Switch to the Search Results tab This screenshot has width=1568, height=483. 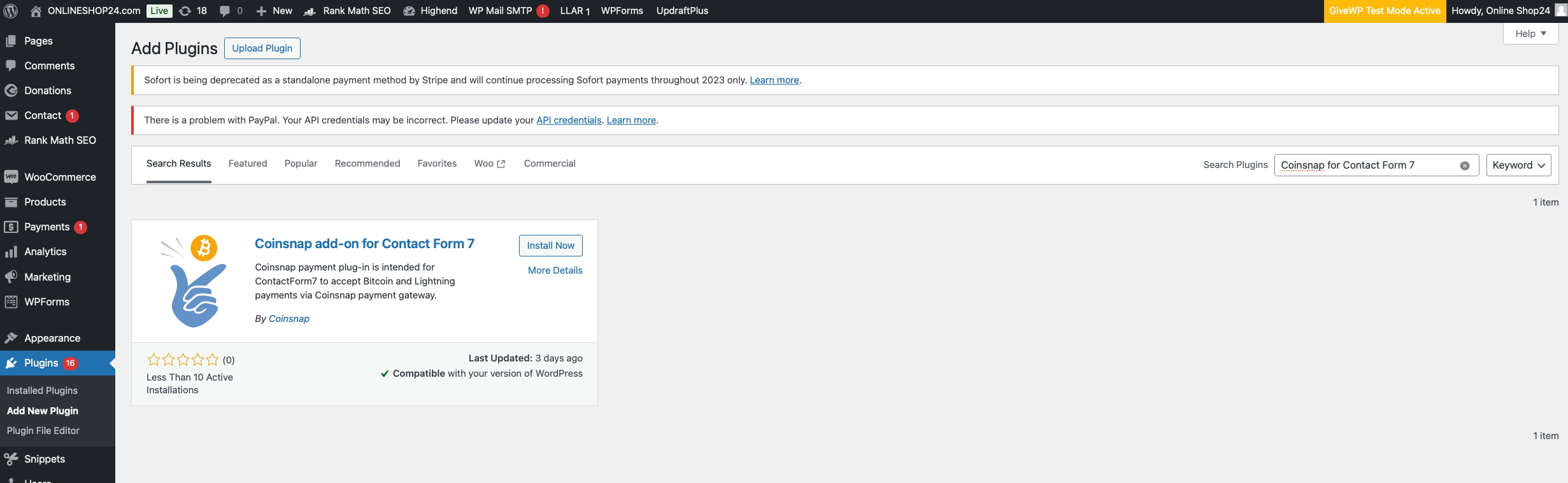(179, 164)
